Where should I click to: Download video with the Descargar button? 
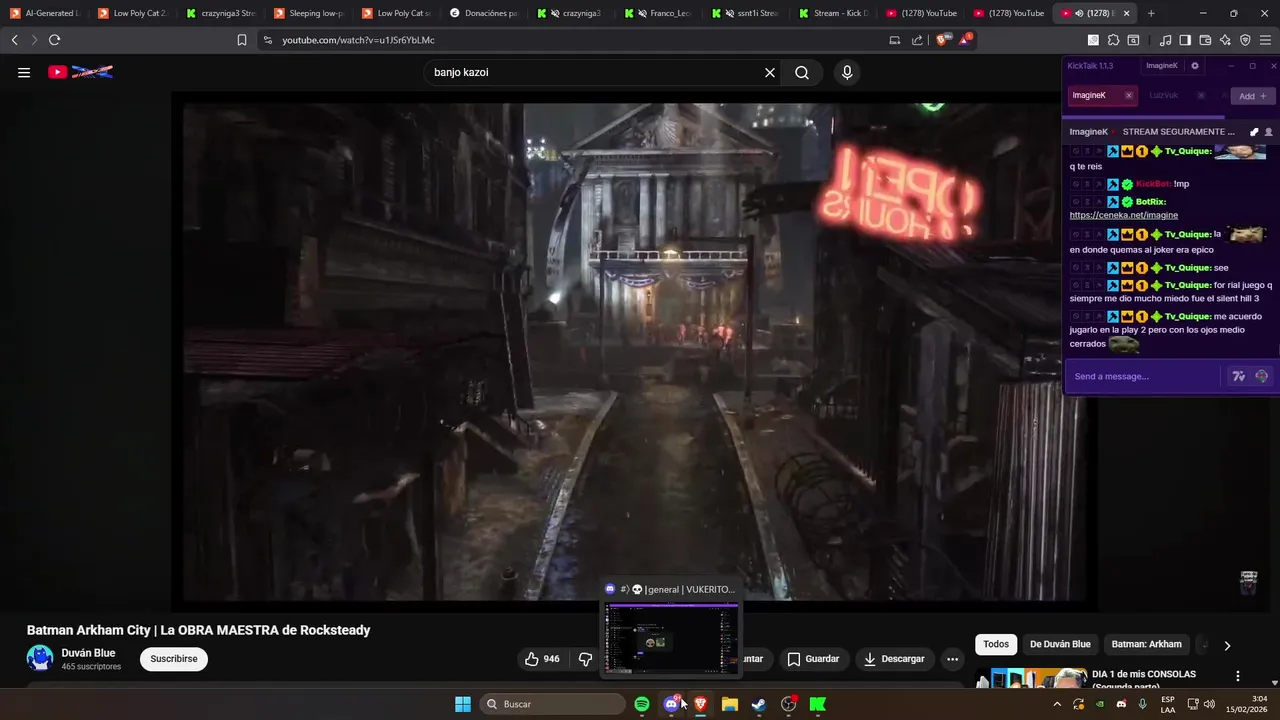point(894,659)
